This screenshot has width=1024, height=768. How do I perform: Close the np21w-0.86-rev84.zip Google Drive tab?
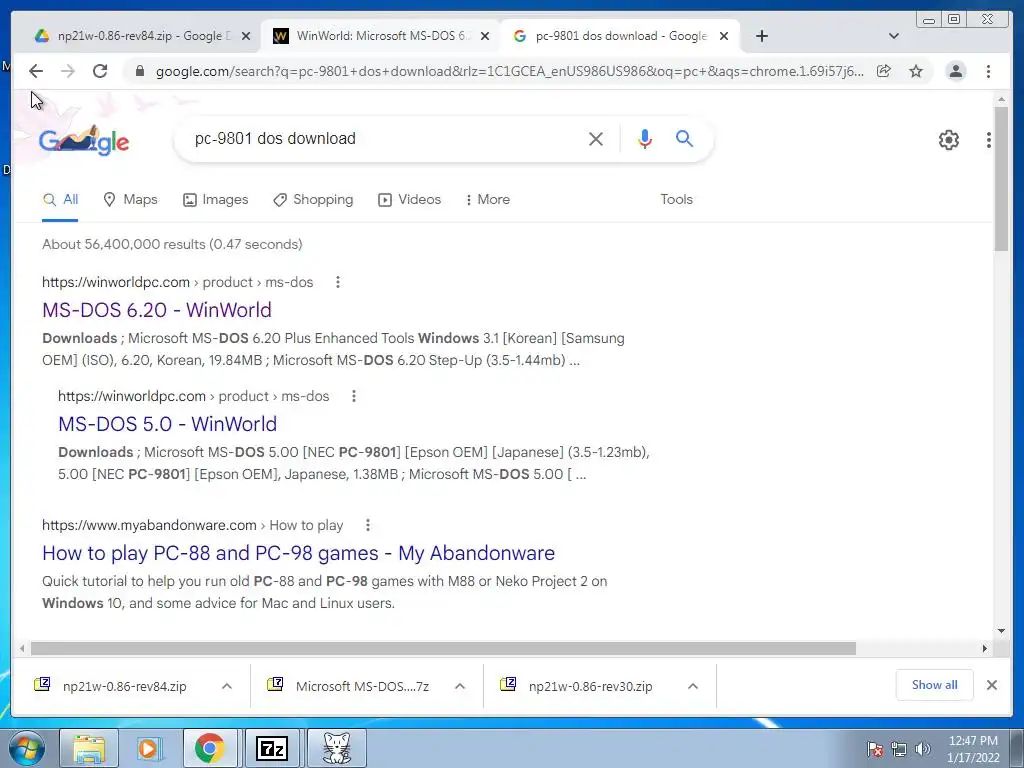pyautogui.click(x=246, y=37)
